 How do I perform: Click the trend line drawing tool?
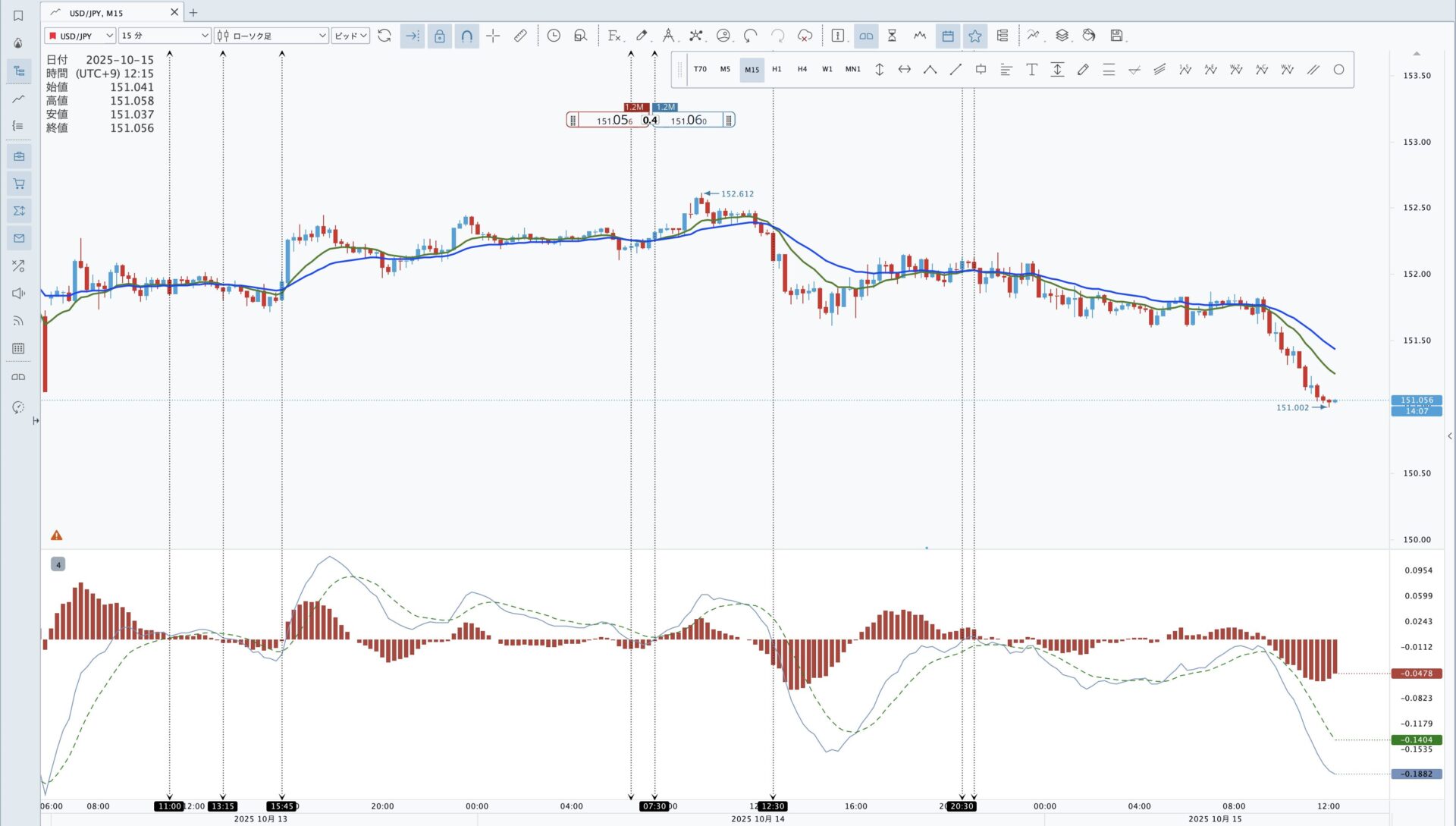click(x=955, y=70)
